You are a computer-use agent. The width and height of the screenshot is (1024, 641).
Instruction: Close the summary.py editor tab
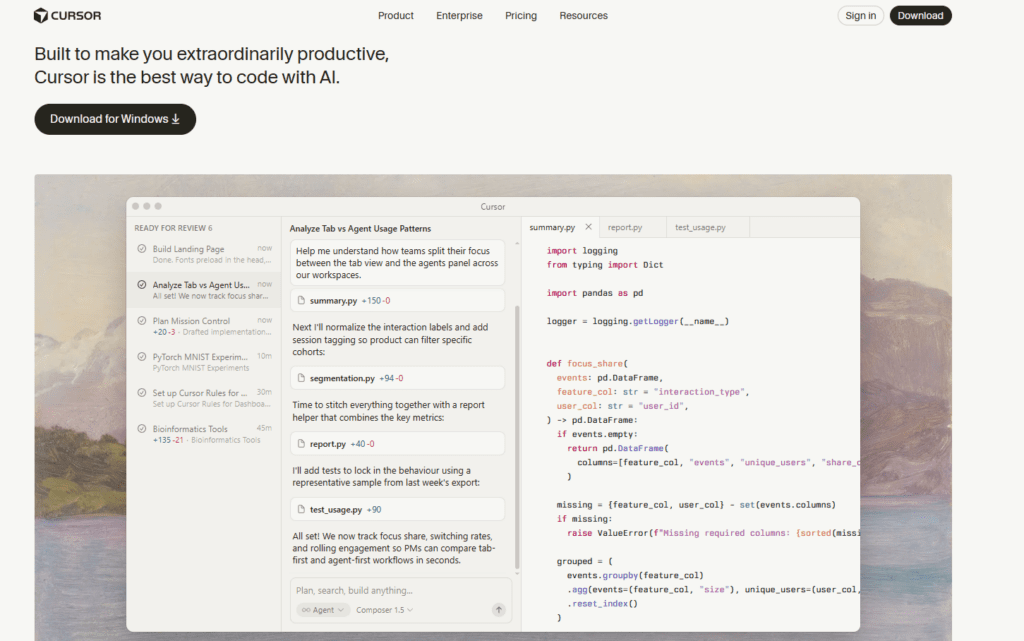coord(589,227)
